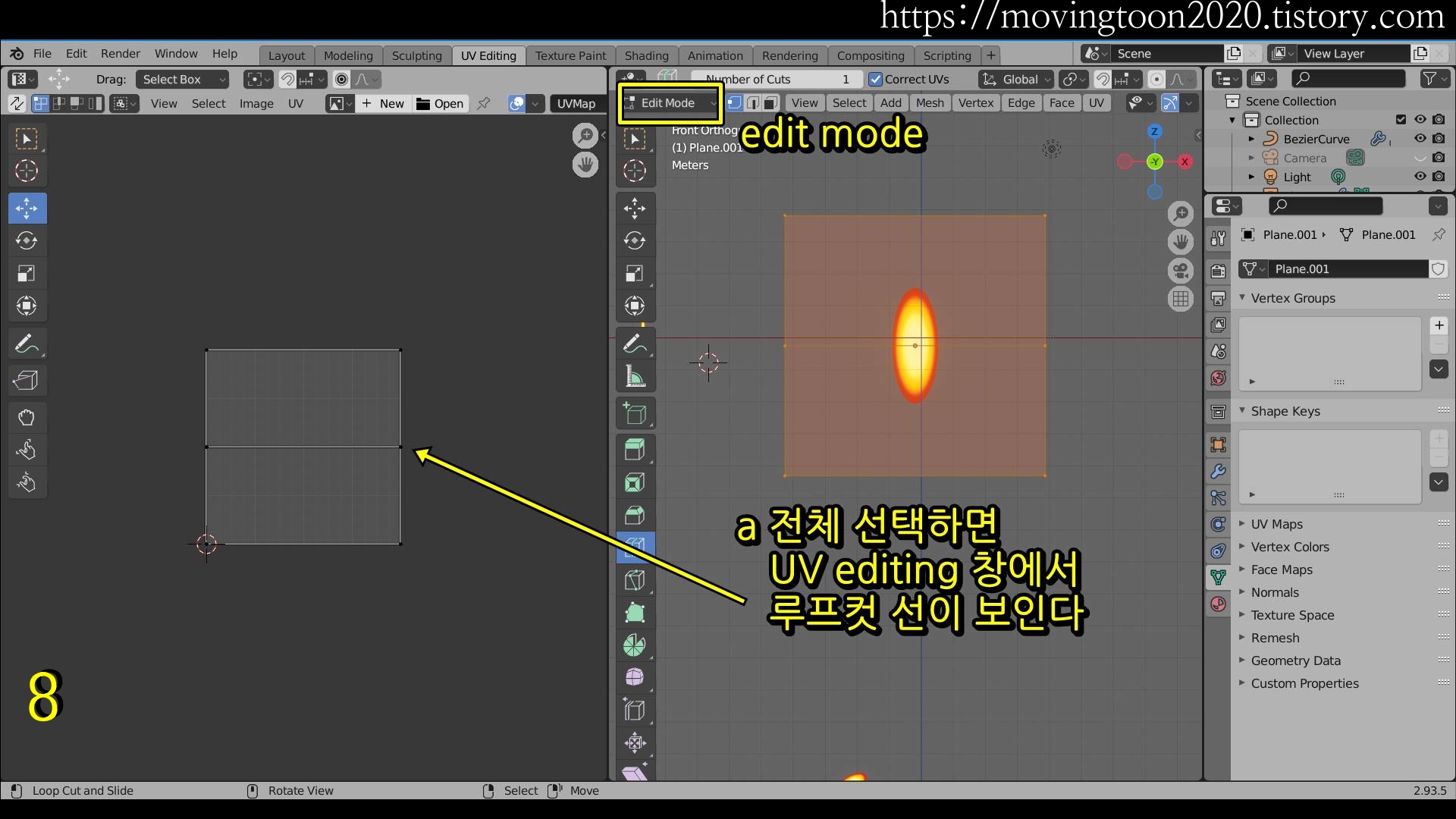Image resolution: width=1456 pixels, height=819 pixels.
Task: Select the Shrink/Fatten tool
Action: tap(635, 743)
